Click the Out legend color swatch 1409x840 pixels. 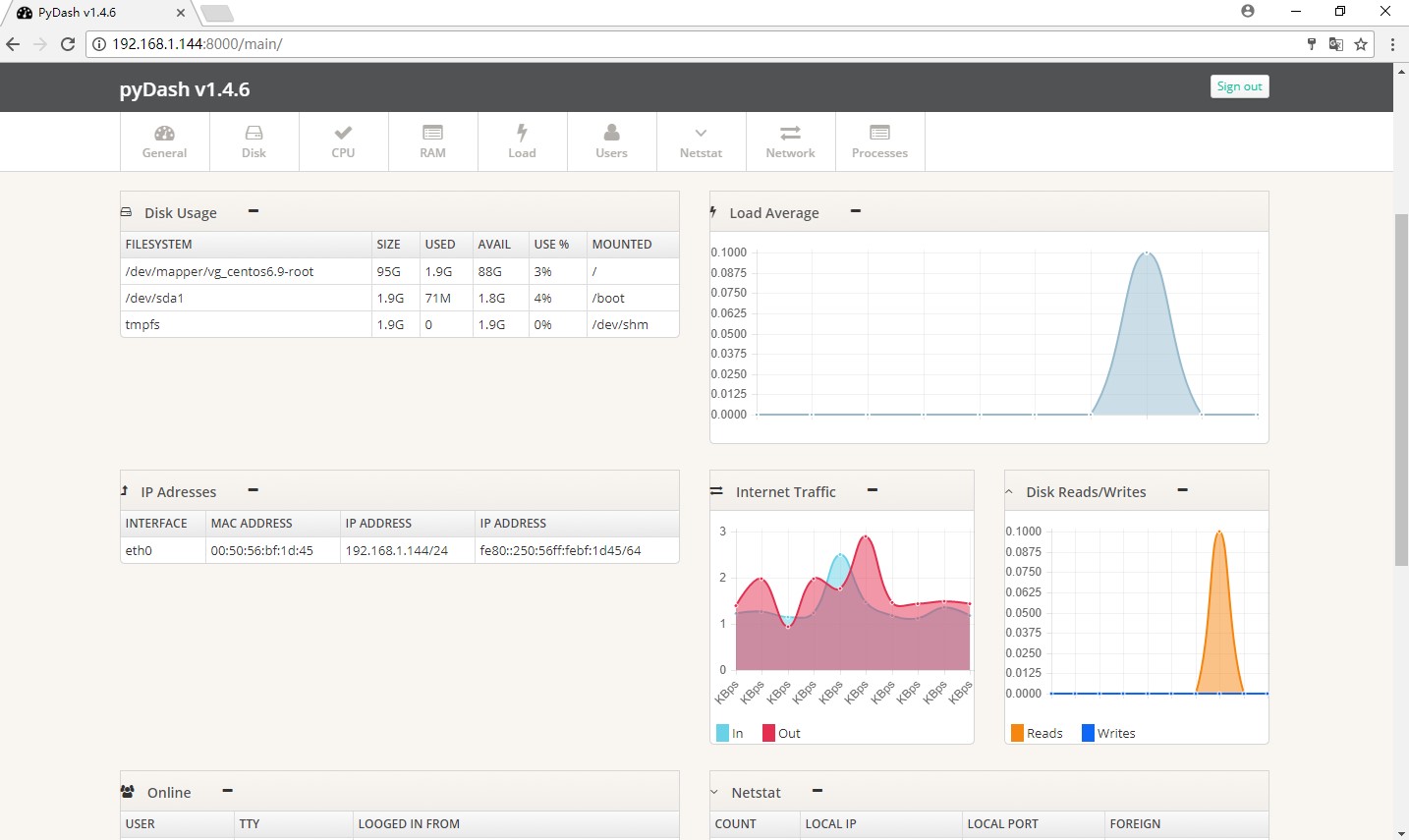(768, 733)
